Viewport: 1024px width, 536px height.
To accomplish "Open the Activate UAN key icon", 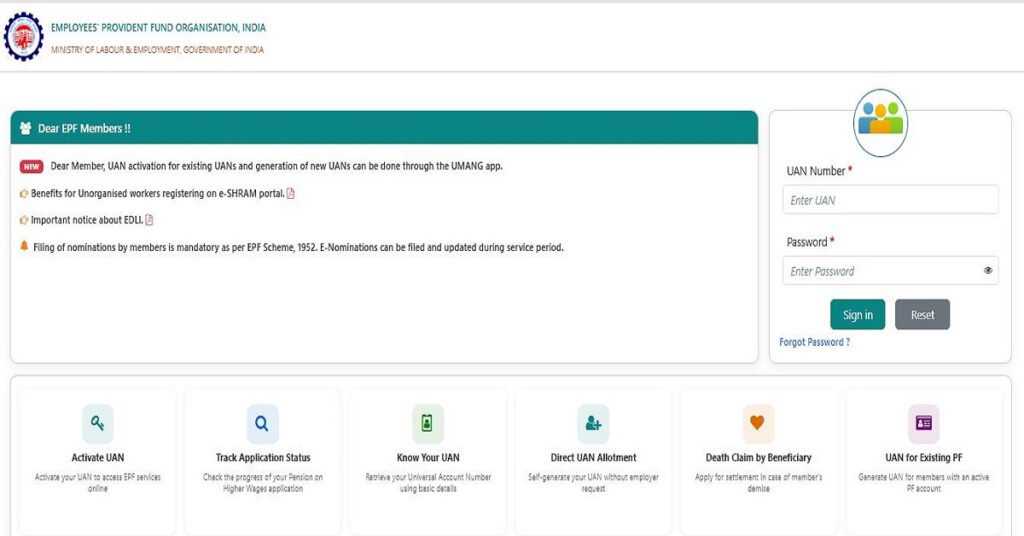I will 97,423.
